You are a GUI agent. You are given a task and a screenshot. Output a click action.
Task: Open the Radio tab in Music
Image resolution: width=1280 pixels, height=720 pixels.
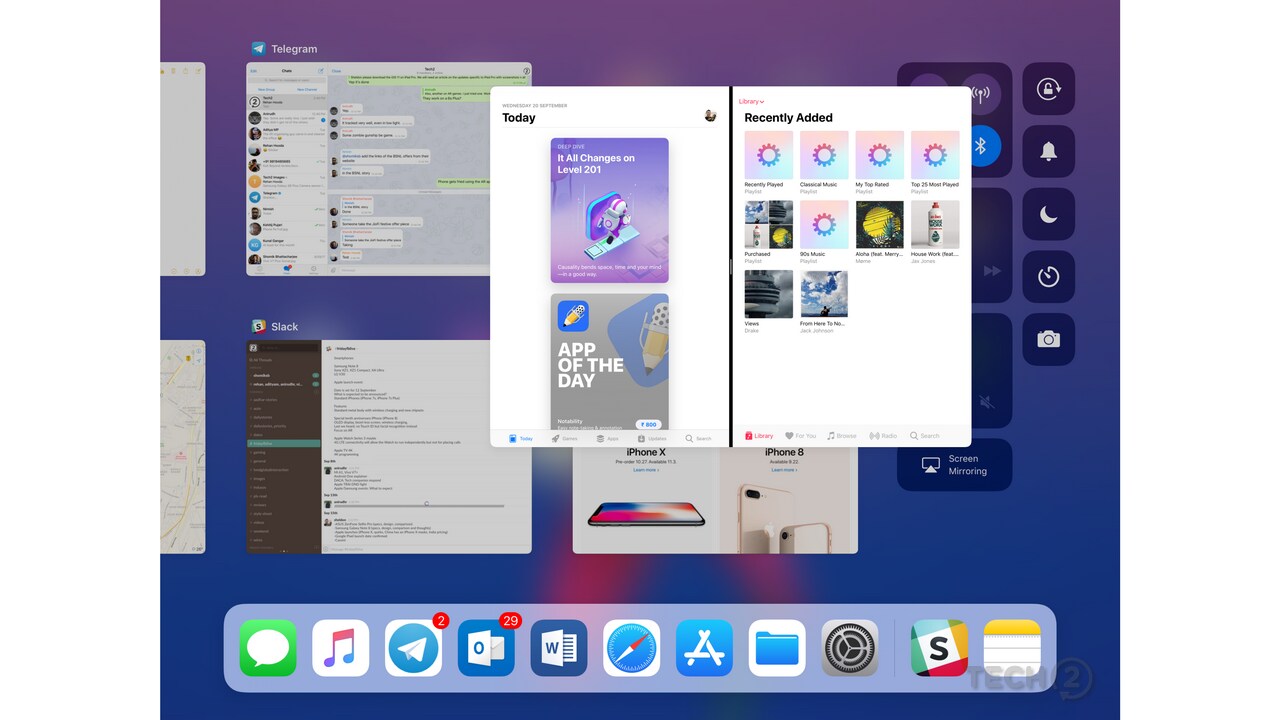tap(883, 436)
